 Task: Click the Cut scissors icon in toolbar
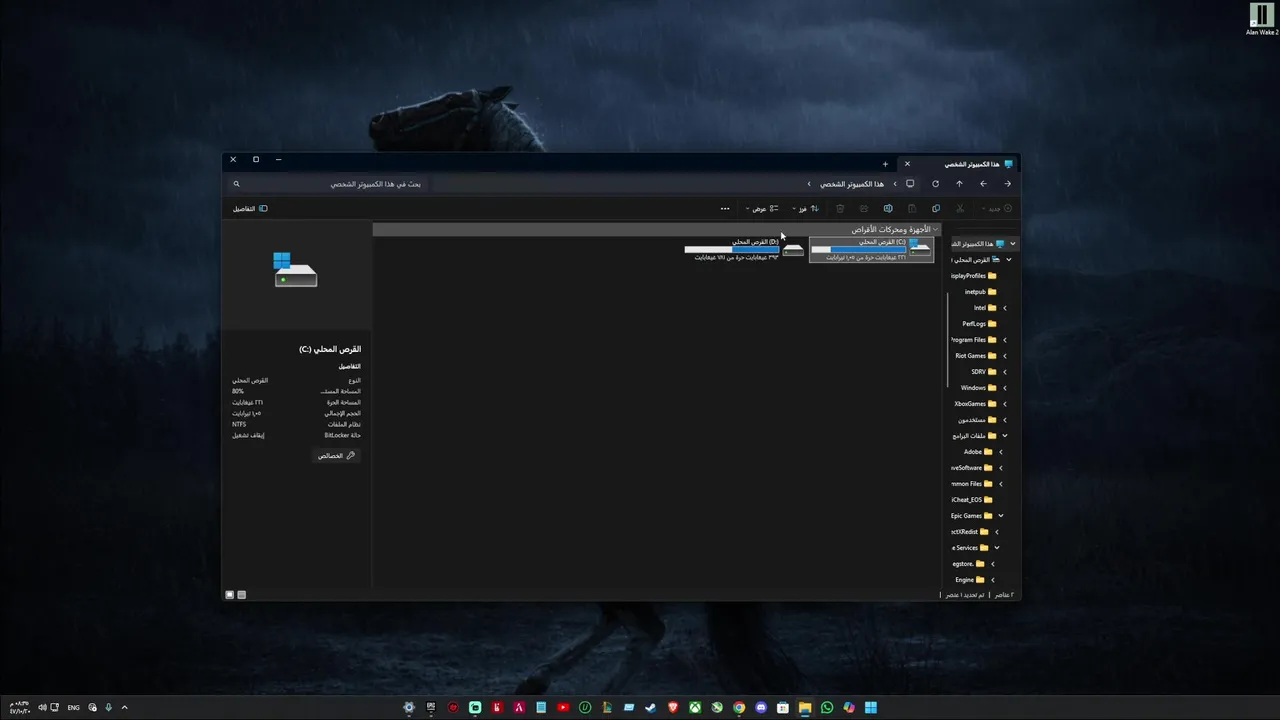pyautogui.click(x=960, y=209)
